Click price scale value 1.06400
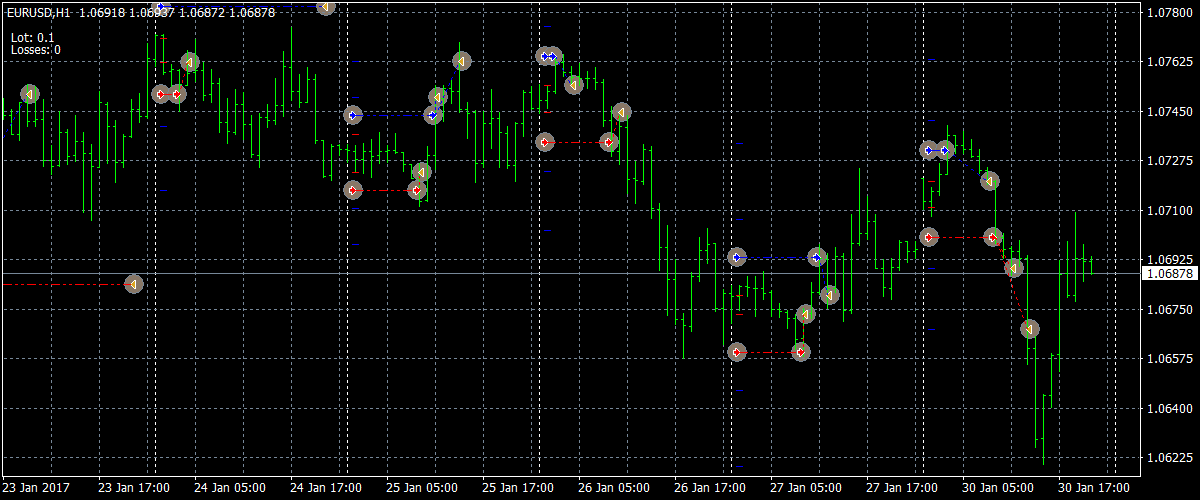Viewport: 1200px width, 500px height. tap(1170, 409)
